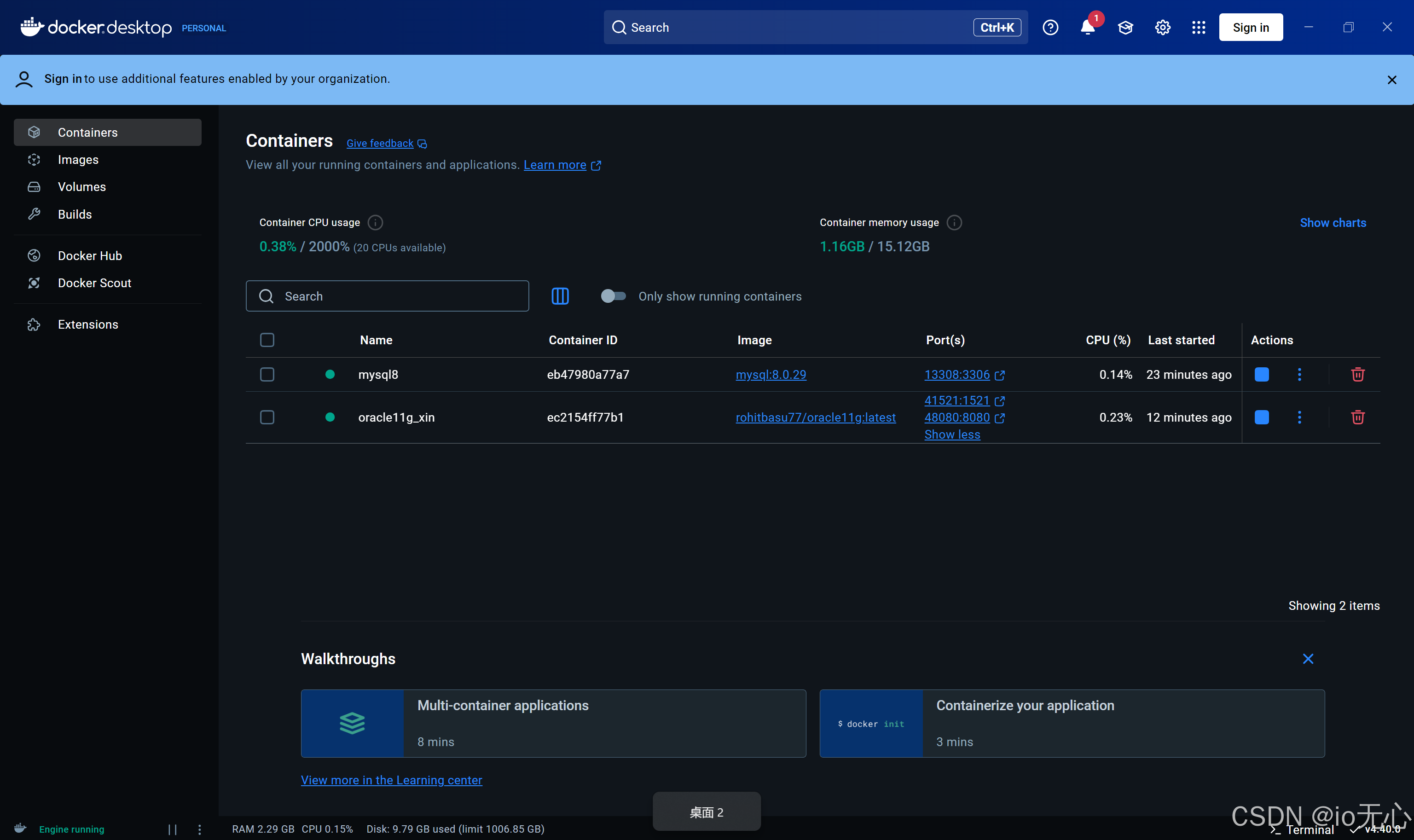Open more actions for oracle11g_xin
The width and height of the screenshot is (1414, 840).
pyautogui.click(x=1299, y=417)
